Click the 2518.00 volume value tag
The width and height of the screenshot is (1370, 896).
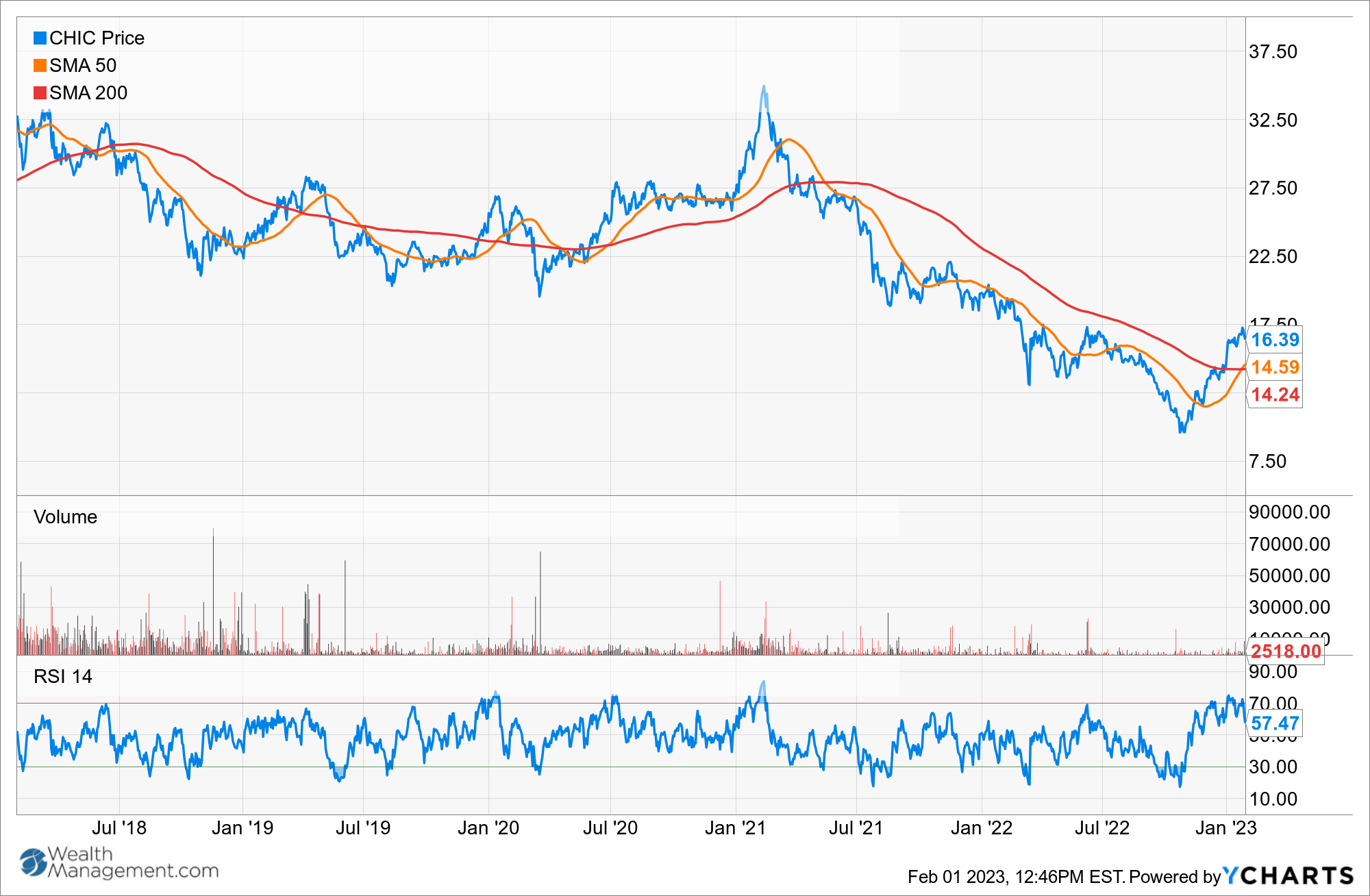[x=1286, y=651]
